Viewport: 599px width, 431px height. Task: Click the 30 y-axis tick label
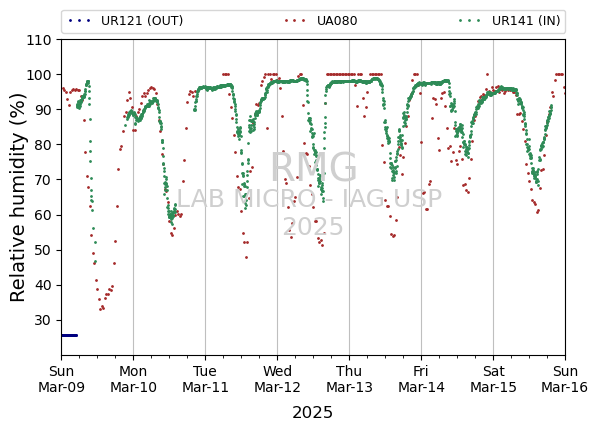tap(43, 320)
